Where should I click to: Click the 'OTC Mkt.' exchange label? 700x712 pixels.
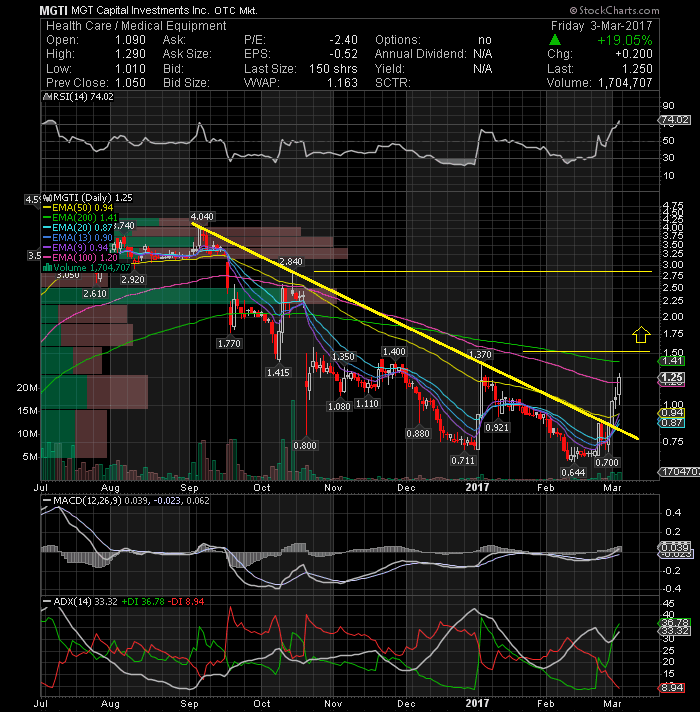click(236, 10)
